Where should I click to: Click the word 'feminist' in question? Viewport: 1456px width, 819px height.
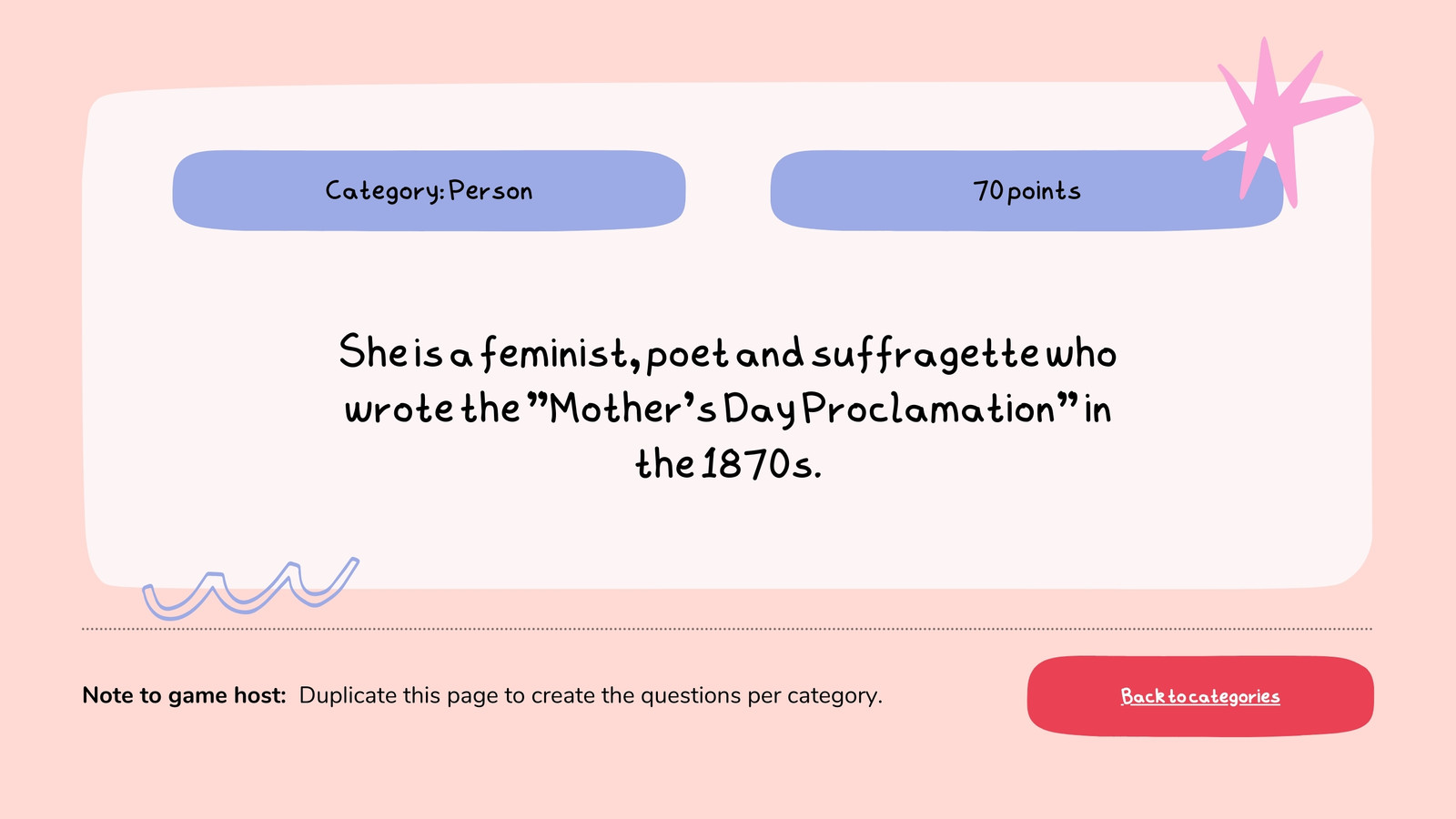coord(553,354)
